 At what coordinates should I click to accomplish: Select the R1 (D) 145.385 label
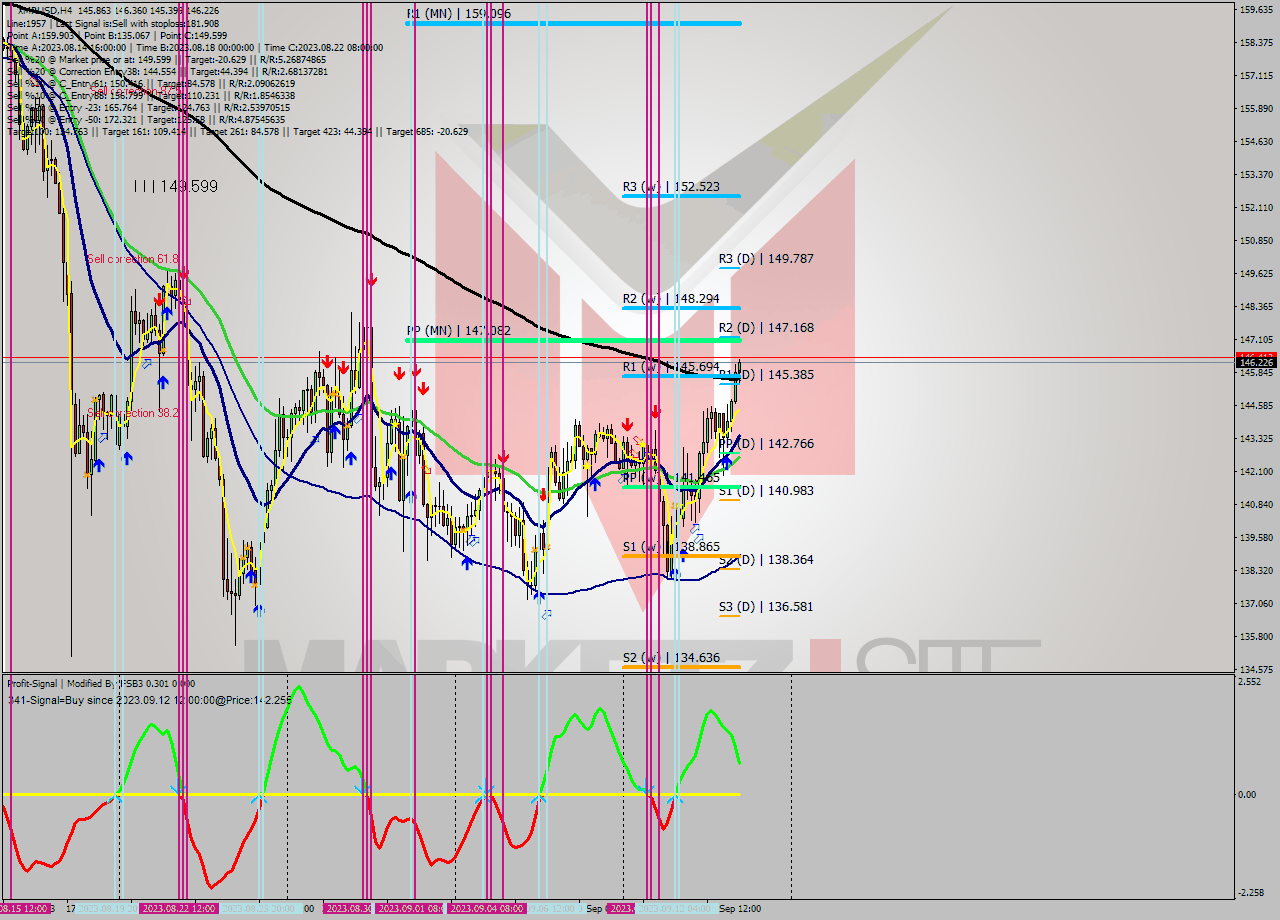pos(766,375)
